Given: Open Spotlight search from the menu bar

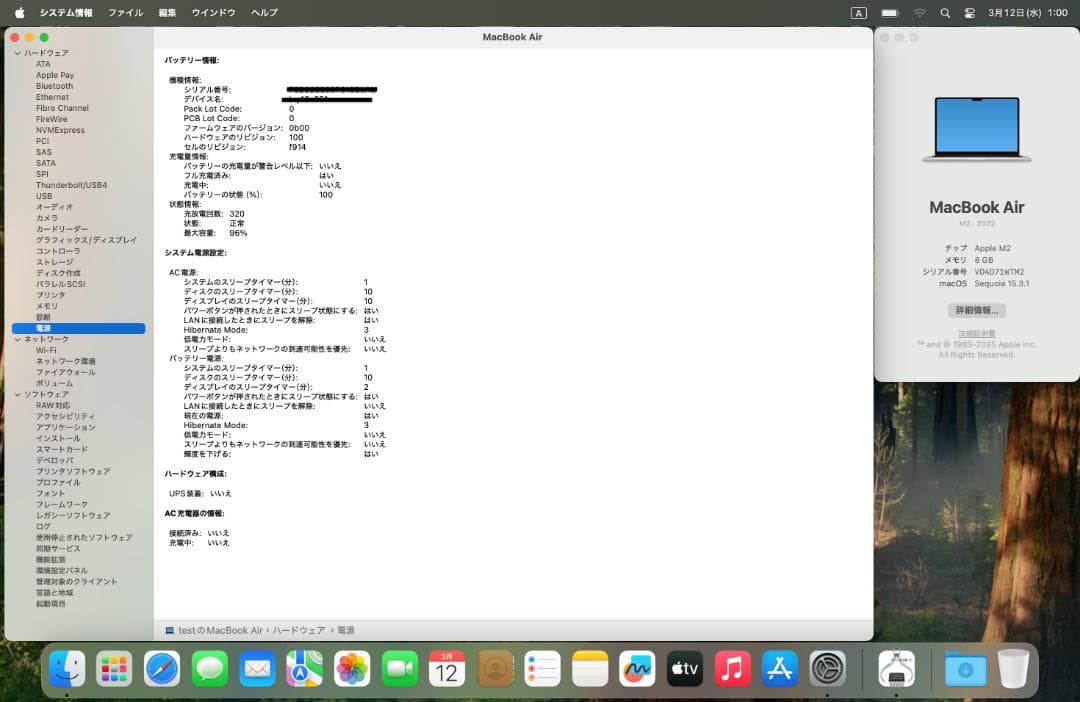Looking at the screenshot, I should [x=944, y=13].
